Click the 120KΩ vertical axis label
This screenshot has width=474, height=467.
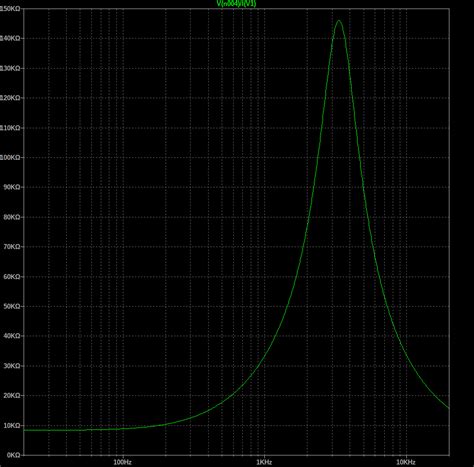point(10,98)
